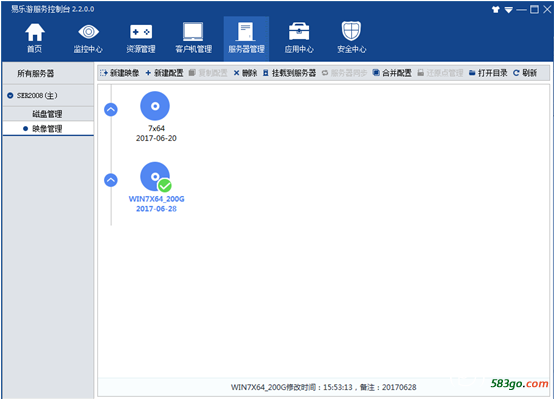Click 合并配置 merge configuration
Image resolution: width=554 pixels, height=399 pixels.
392,73
